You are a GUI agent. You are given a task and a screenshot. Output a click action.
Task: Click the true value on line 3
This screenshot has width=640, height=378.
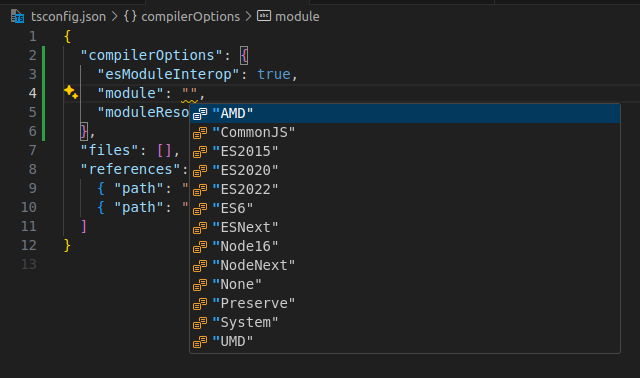click(274, 74)
